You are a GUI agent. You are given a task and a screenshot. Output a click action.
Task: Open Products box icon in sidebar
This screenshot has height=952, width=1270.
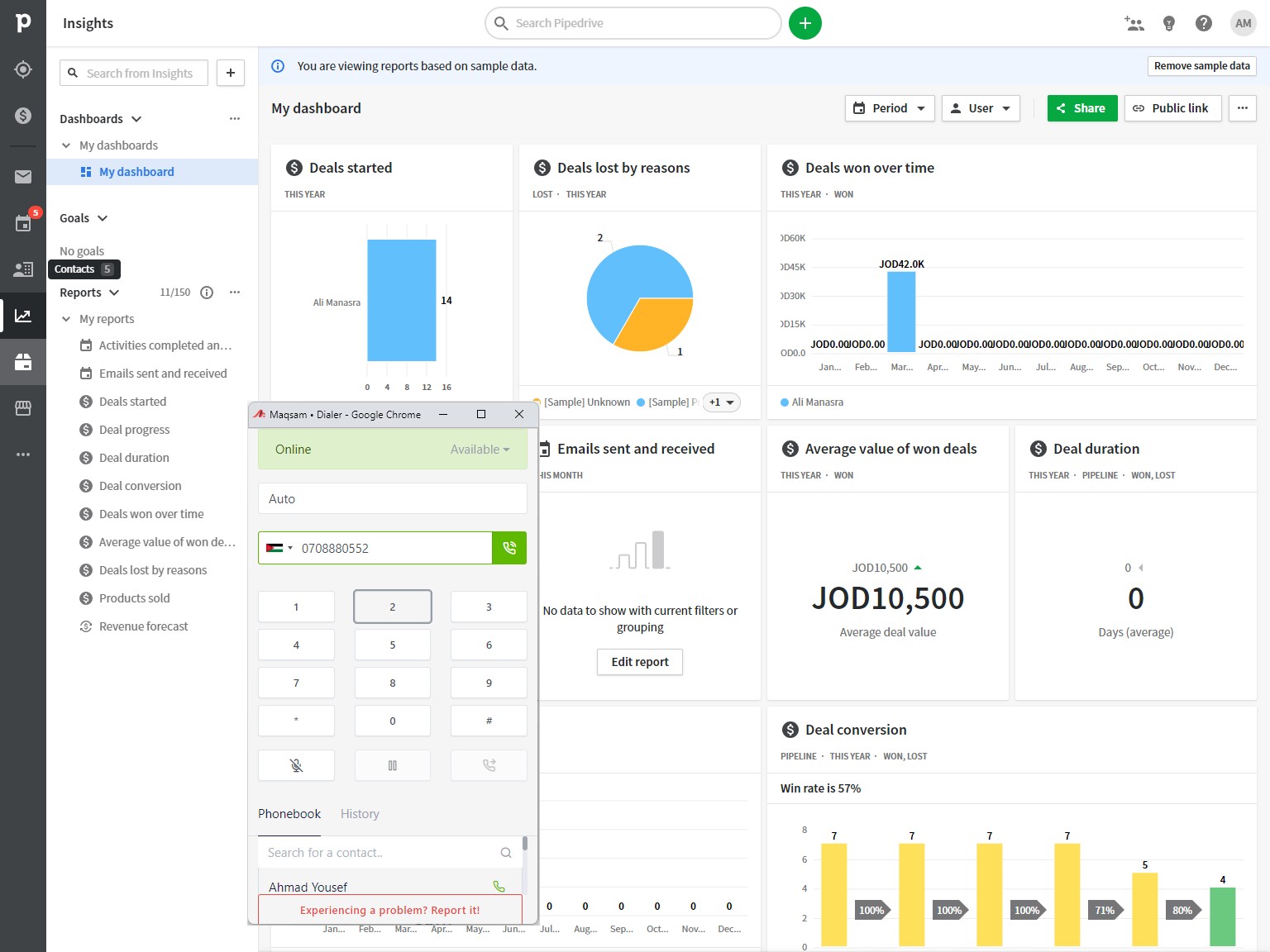[23, 362]
